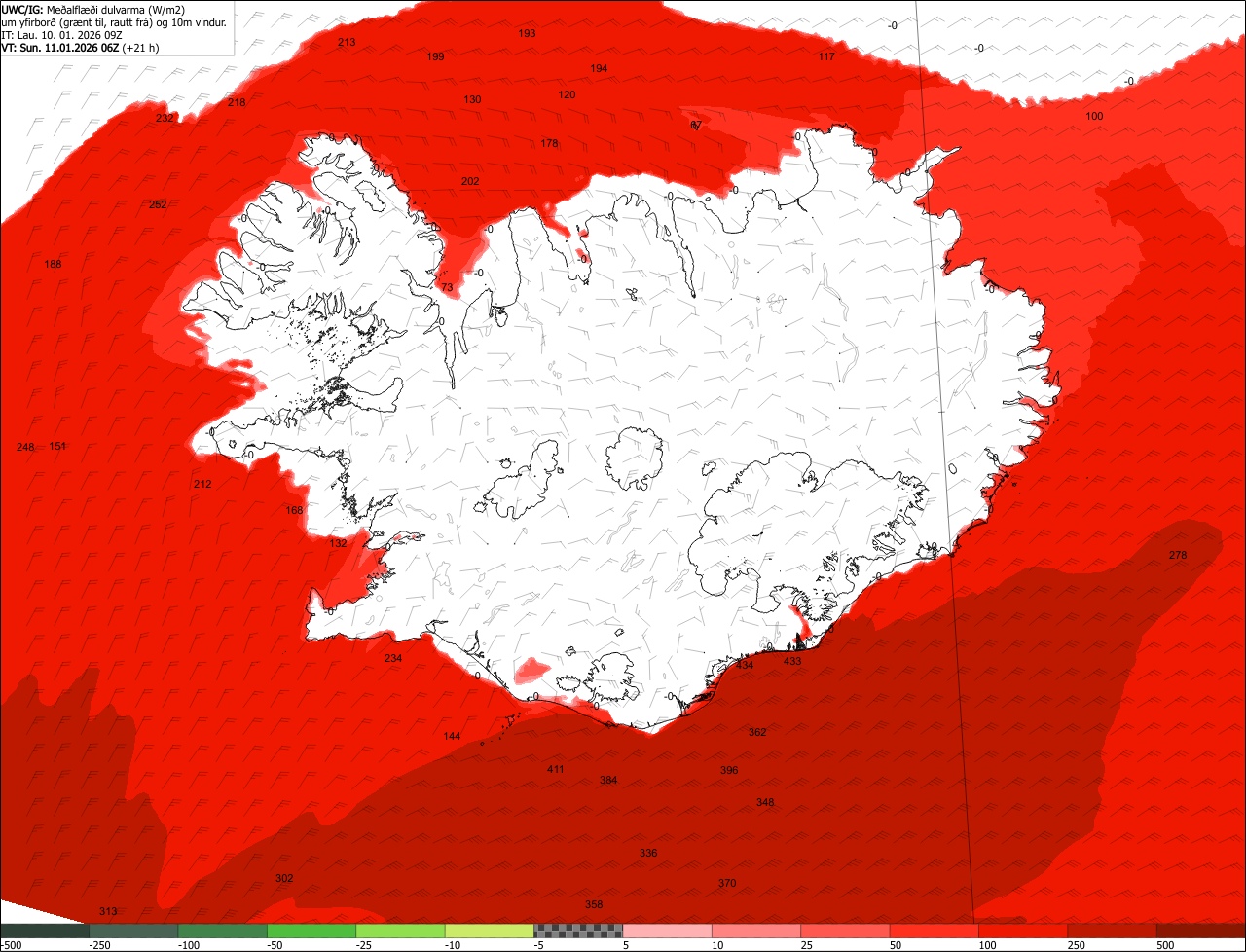Click the map value 433

pos(792,662)
